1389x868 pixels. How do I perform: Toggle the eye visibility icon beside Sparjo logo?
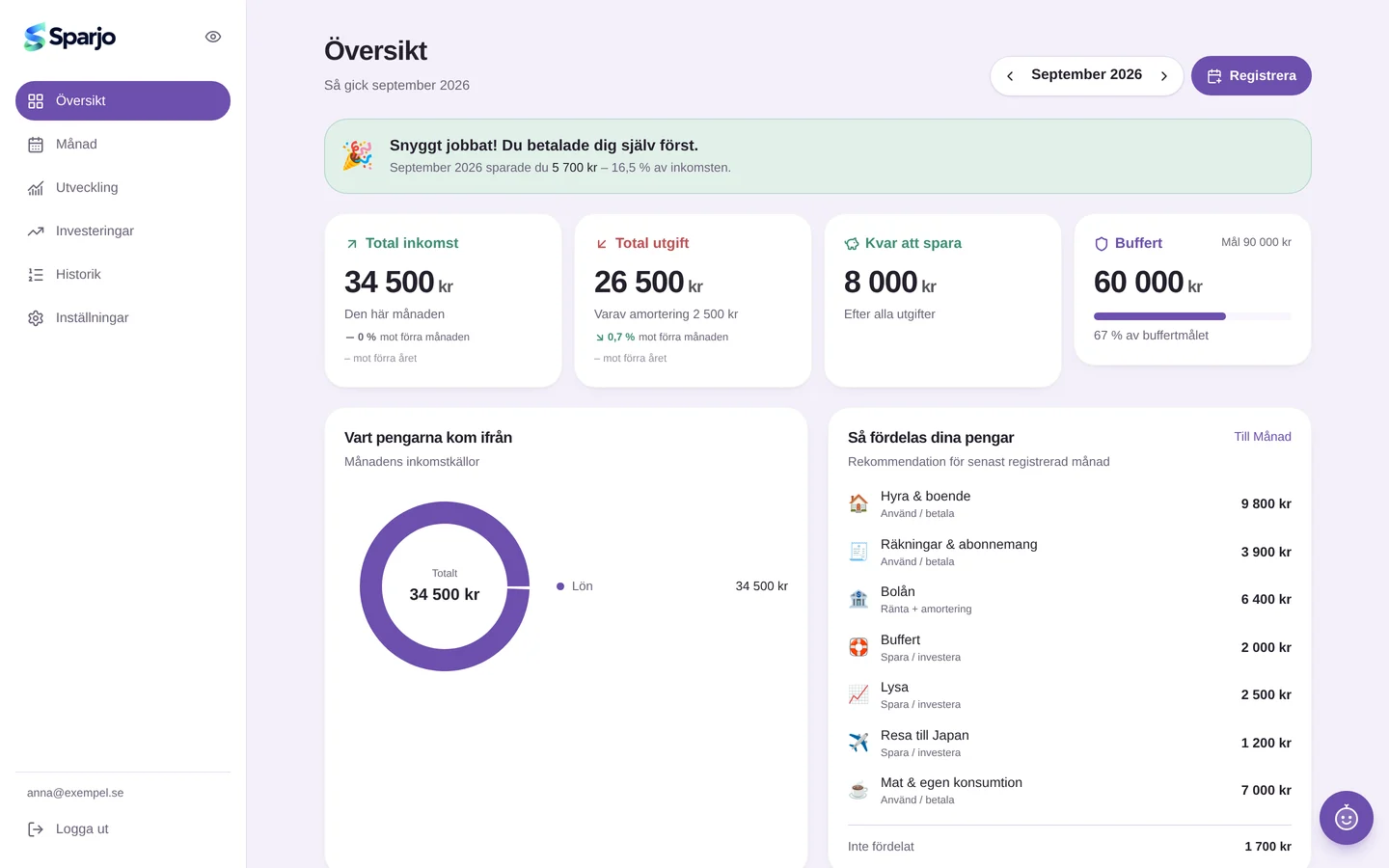click(x=213, y=37)
